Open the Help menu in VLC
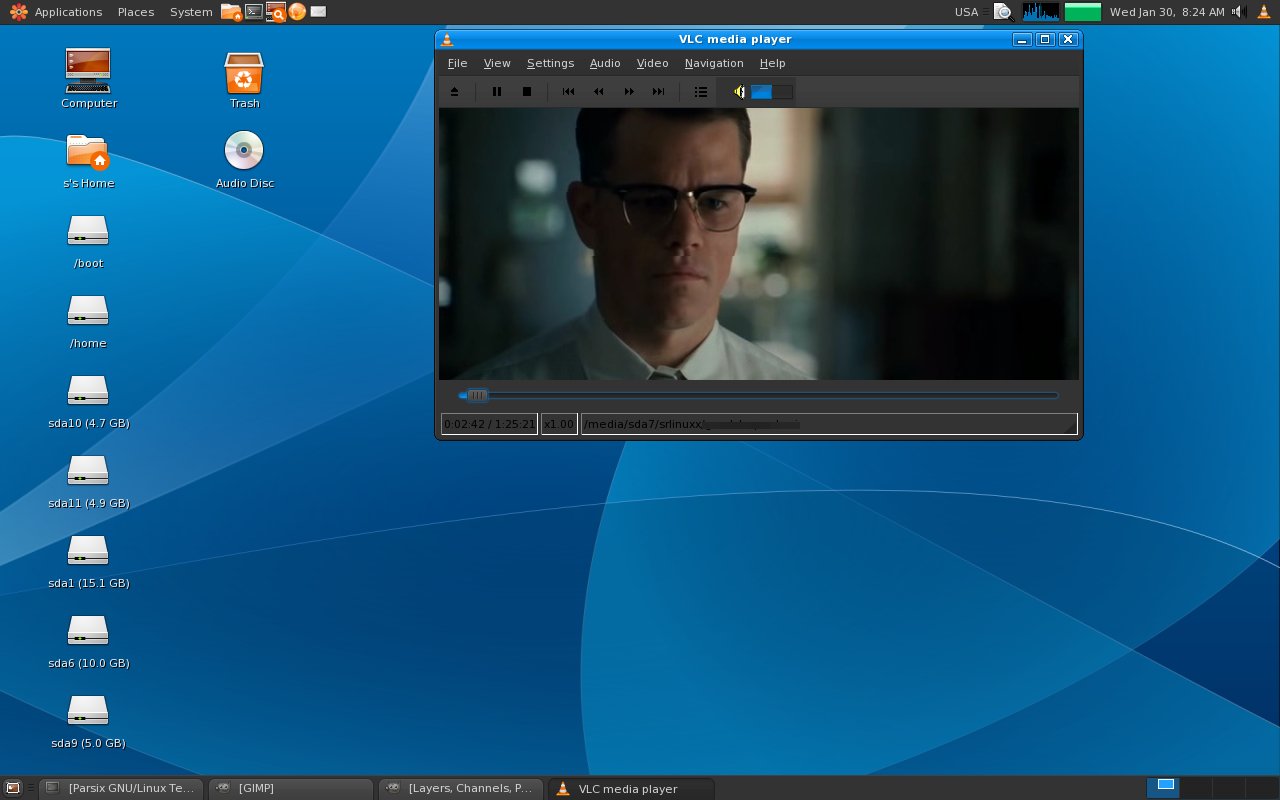This screenshot has height=800, width=1280. click(772, 63)
